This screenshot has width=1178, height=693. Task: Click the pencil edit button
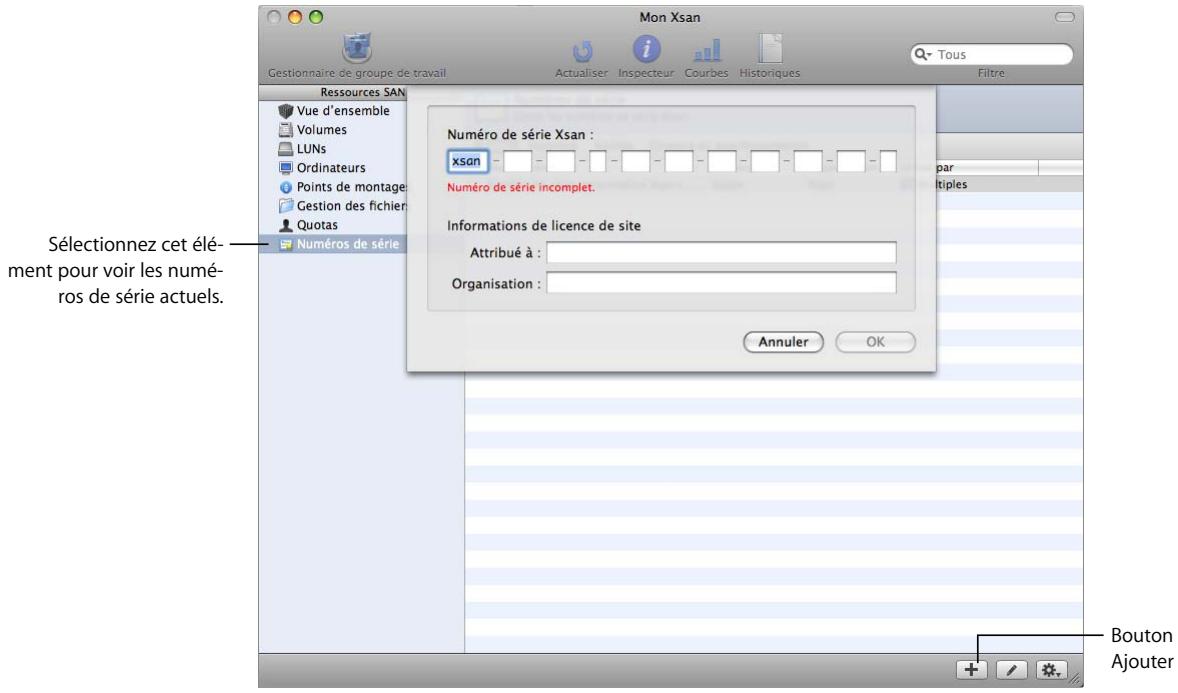[x=1011, y=670]
